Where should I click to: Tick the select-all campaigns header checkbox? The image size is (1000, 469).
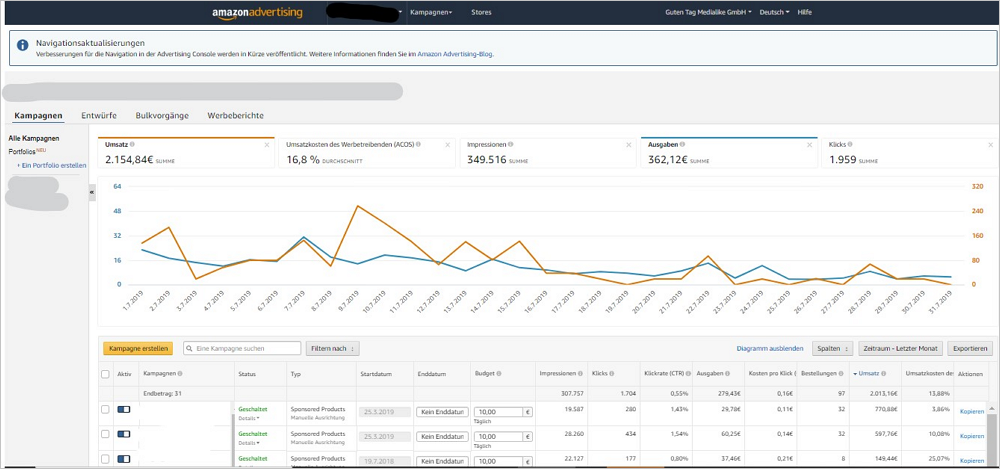coord(106,374)
